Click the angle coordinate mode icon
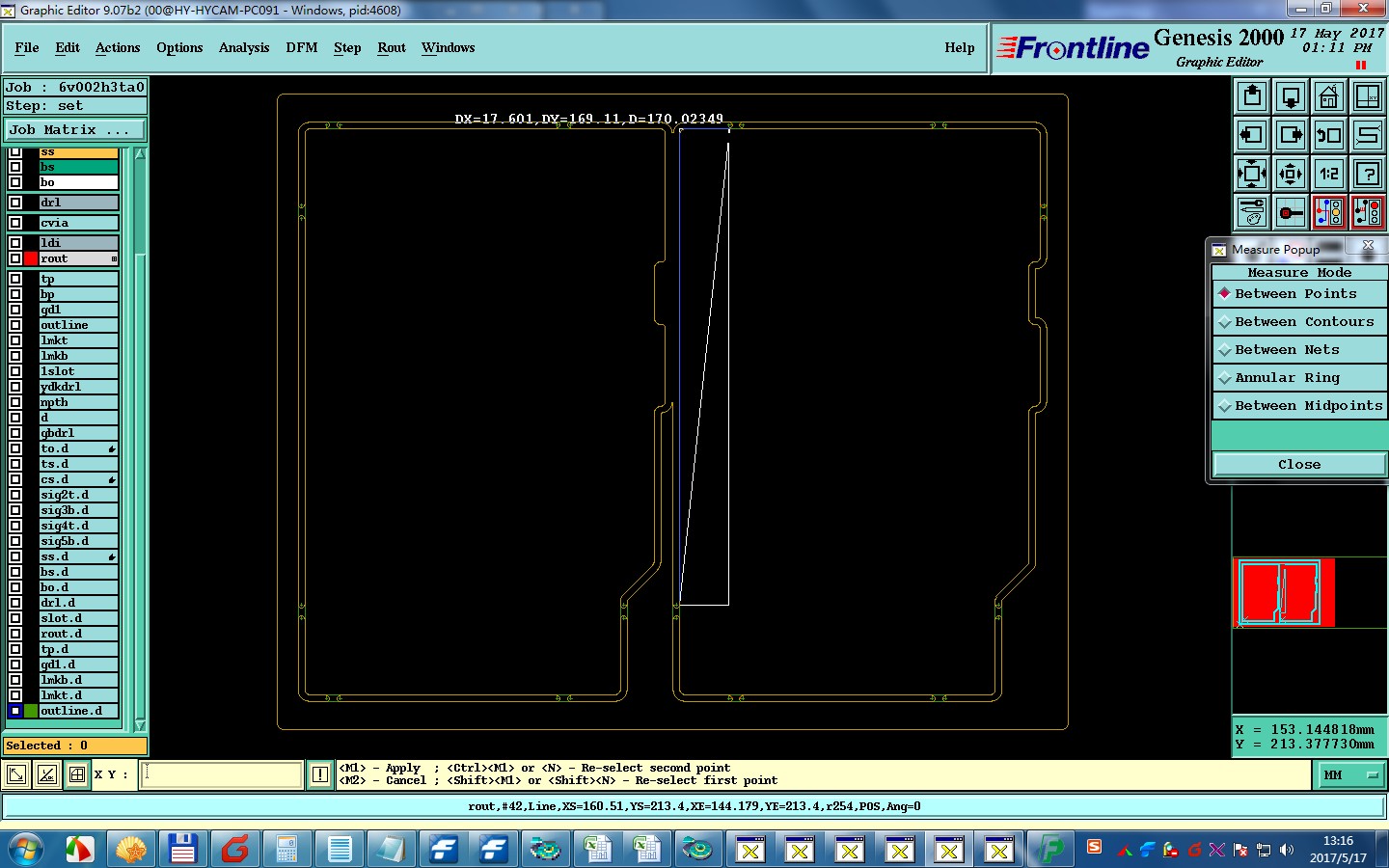 [x=47, y=774]
